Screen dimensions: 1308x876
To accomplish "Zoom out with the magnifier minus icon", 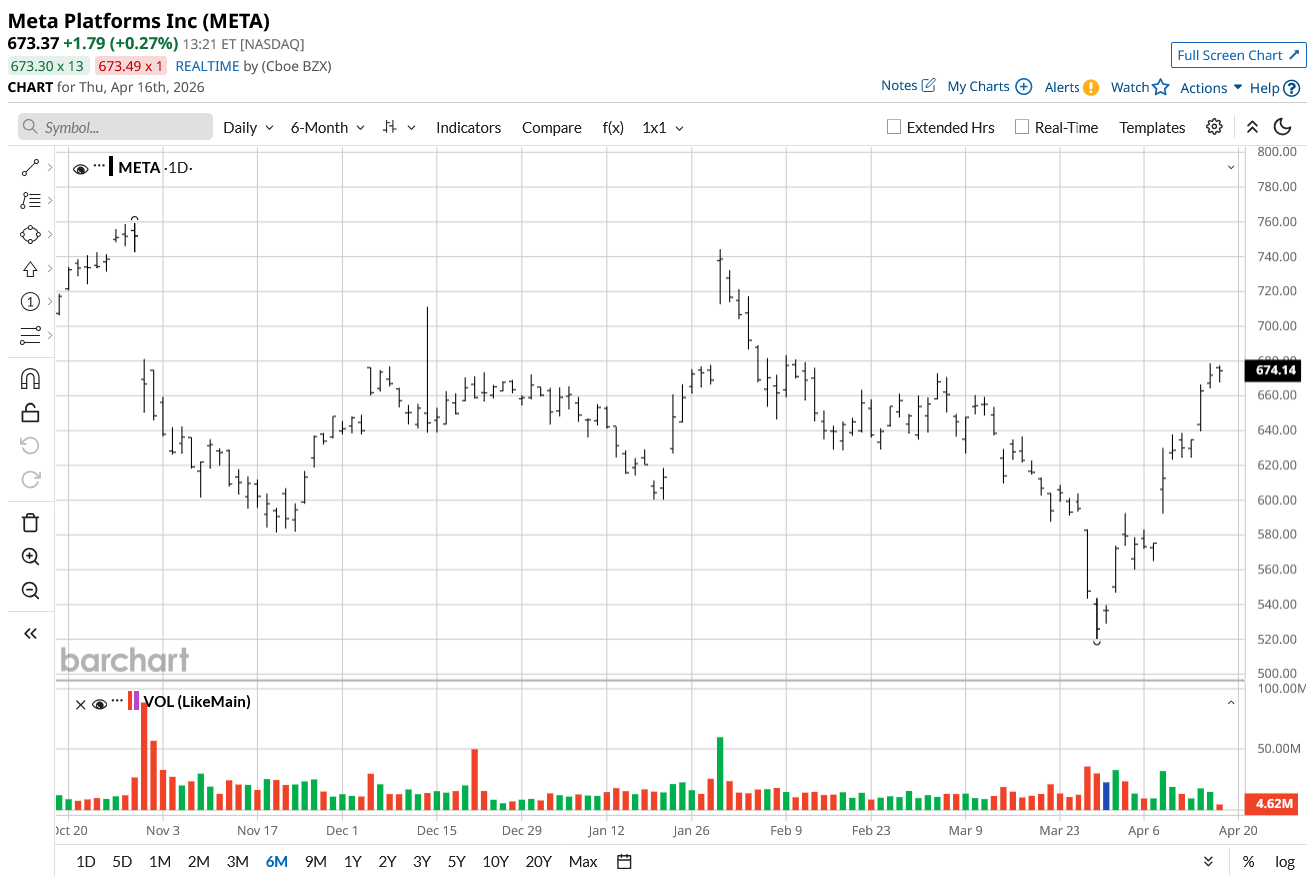I will 30,590.
